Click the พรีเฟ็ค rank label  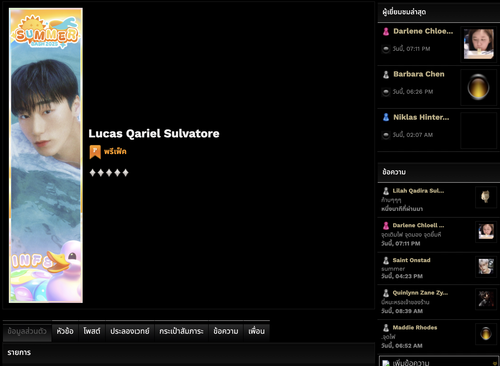[115, 152]
